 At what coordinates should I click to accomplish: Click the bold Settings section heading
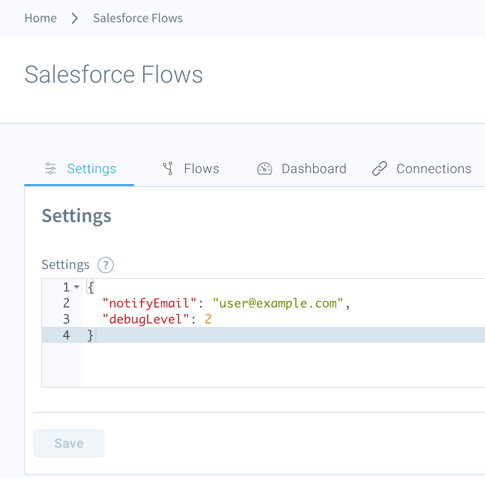point(76,216)
